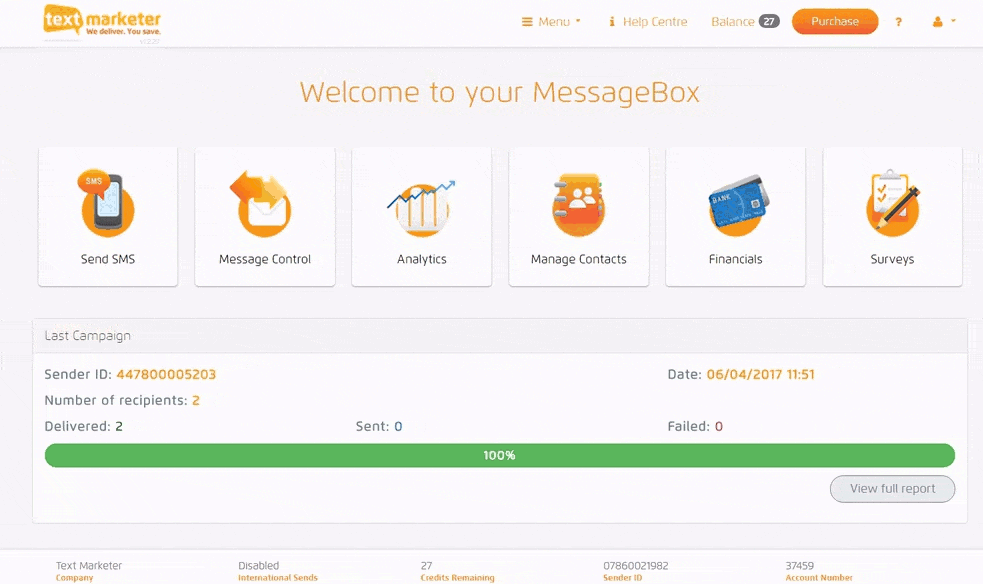
Task: Open the Manage Contacts address book icon
Action: (578, 204)
